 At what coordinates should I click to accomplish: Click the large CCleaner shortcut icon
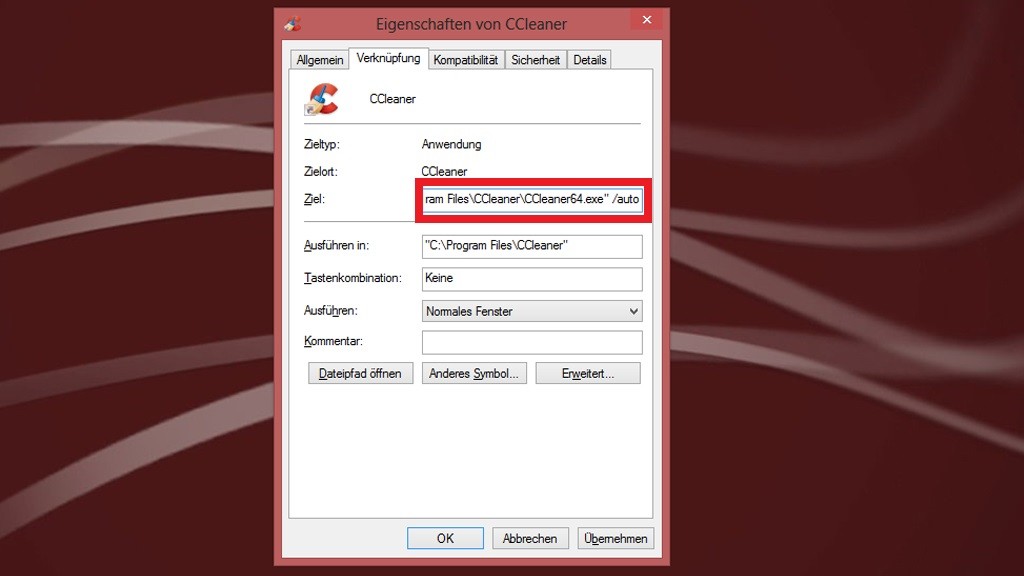tap(323, 99)
